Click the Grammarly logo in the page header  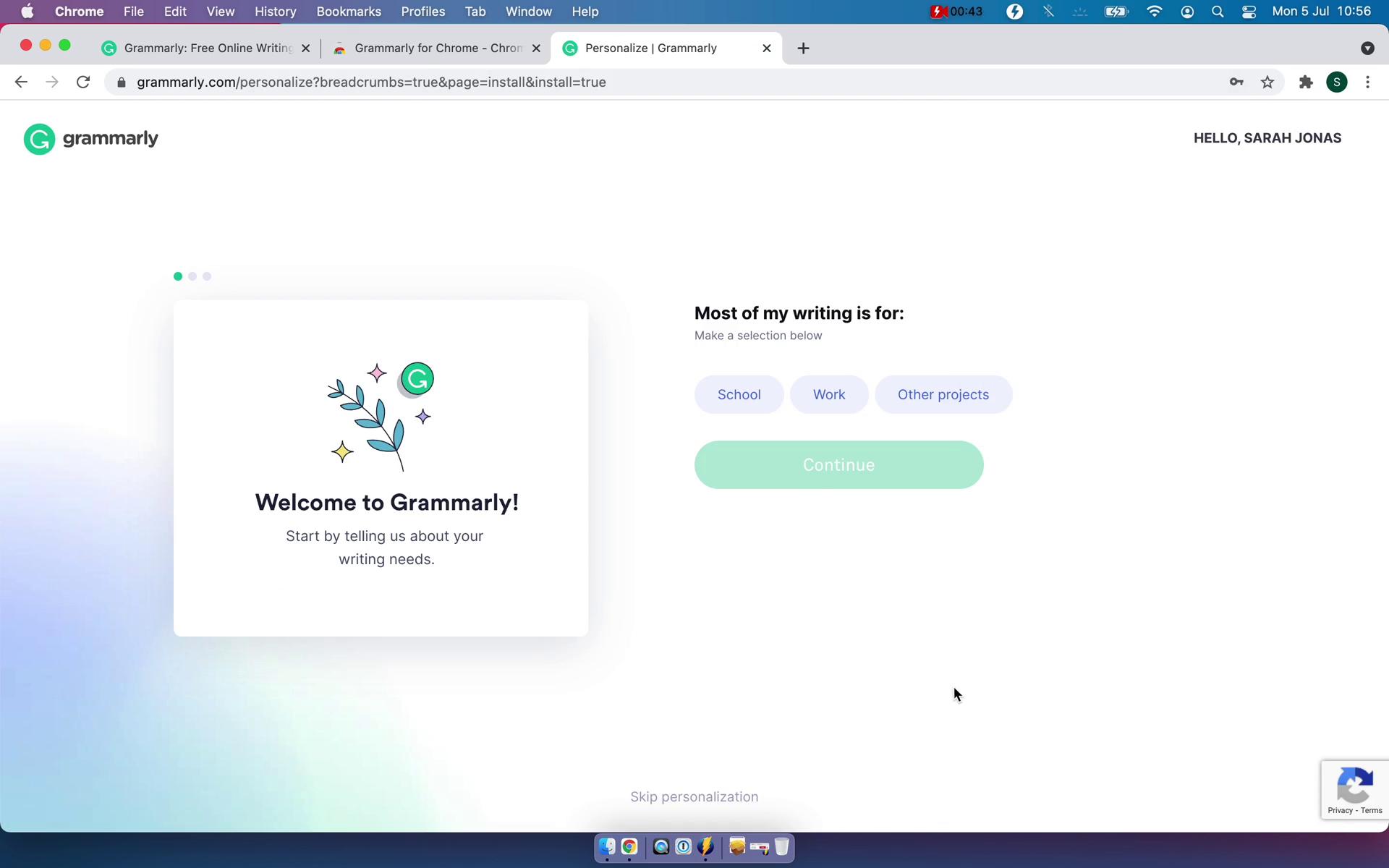[91, 139]
